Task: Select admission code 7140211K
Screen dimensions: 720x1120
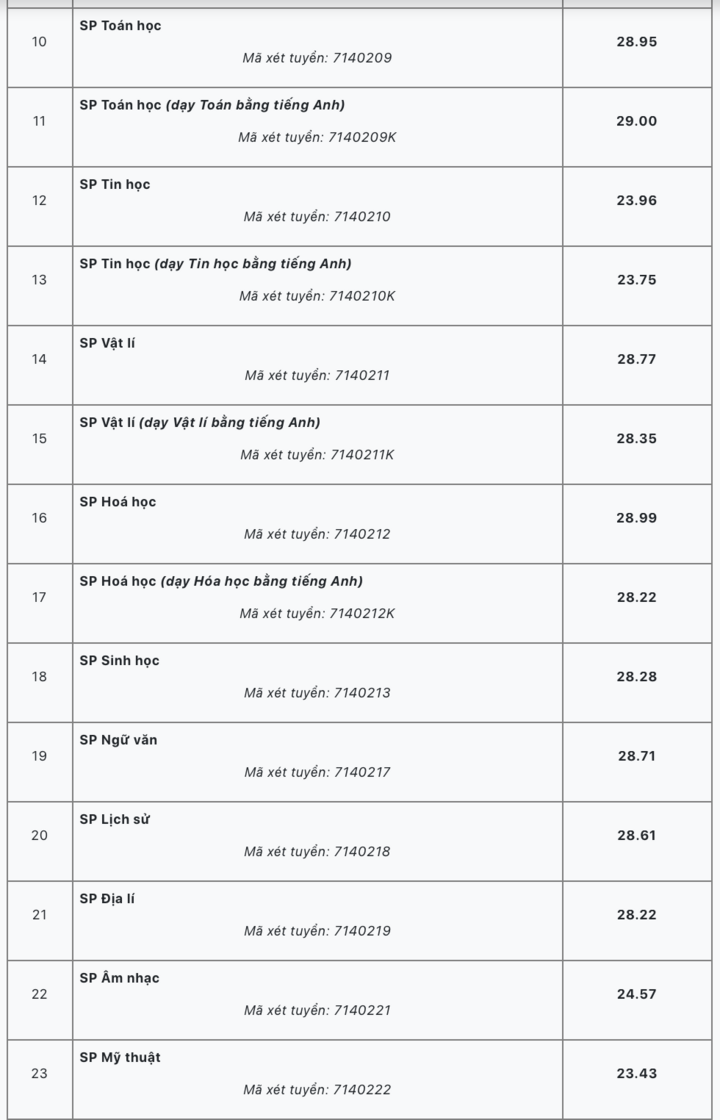Action: coord(317,455)
